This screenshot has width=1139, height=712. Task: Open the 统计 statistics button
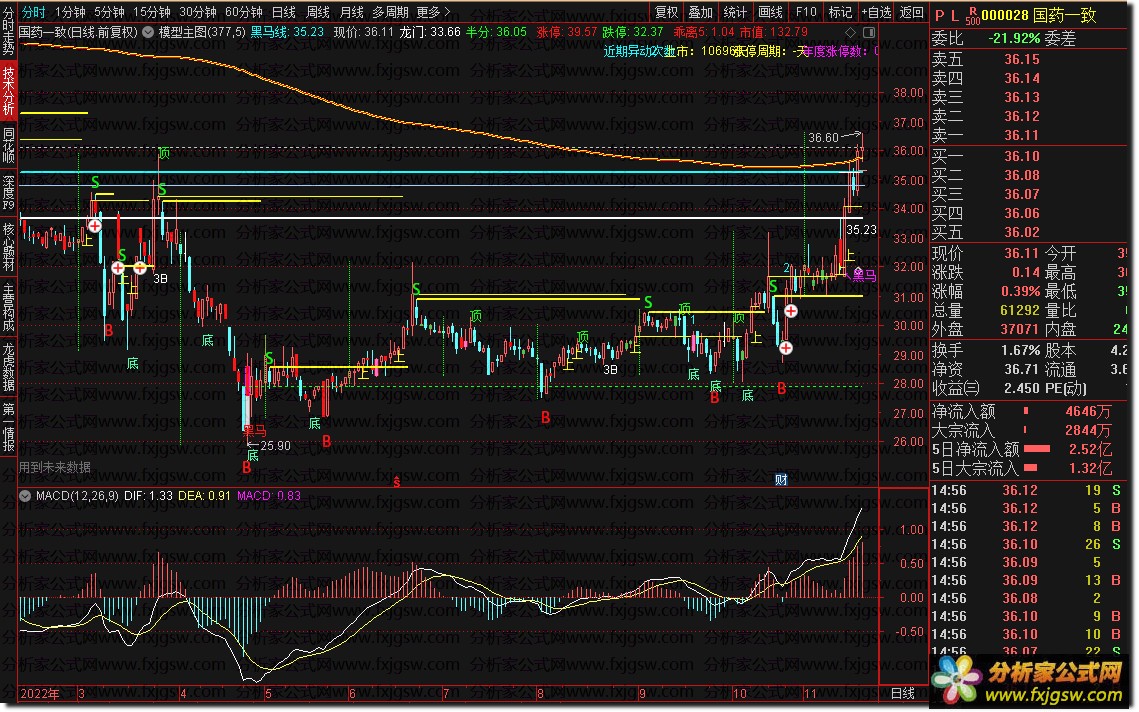[735, 12]
